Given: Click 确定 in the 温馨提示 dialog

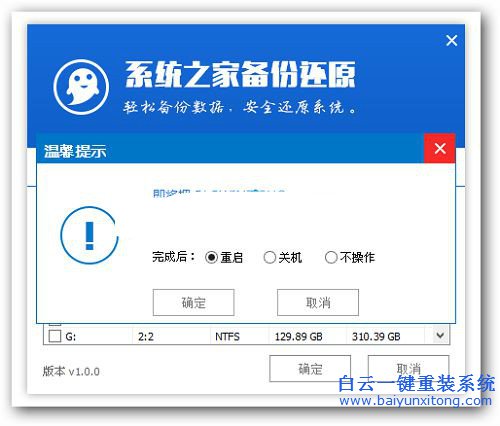Looking at the screenshot, I should click(193, 302).
